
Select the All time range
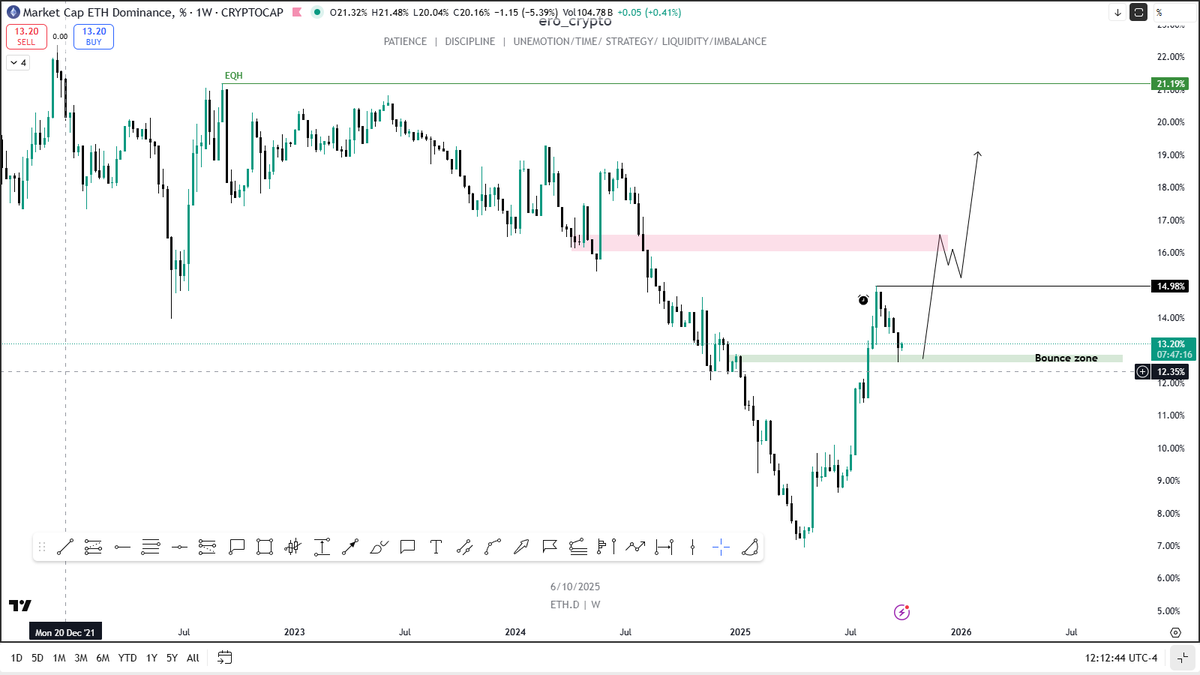click(193, 658)
